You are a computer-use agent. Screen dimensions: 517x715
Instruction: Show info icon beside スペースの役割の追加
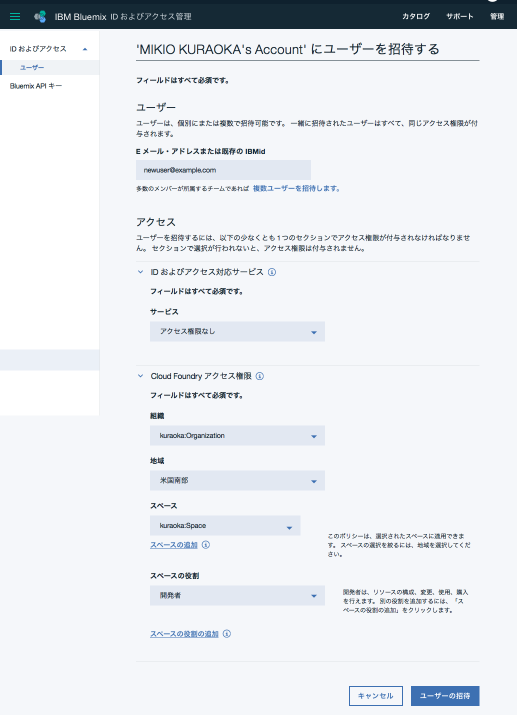click(227, 634)
